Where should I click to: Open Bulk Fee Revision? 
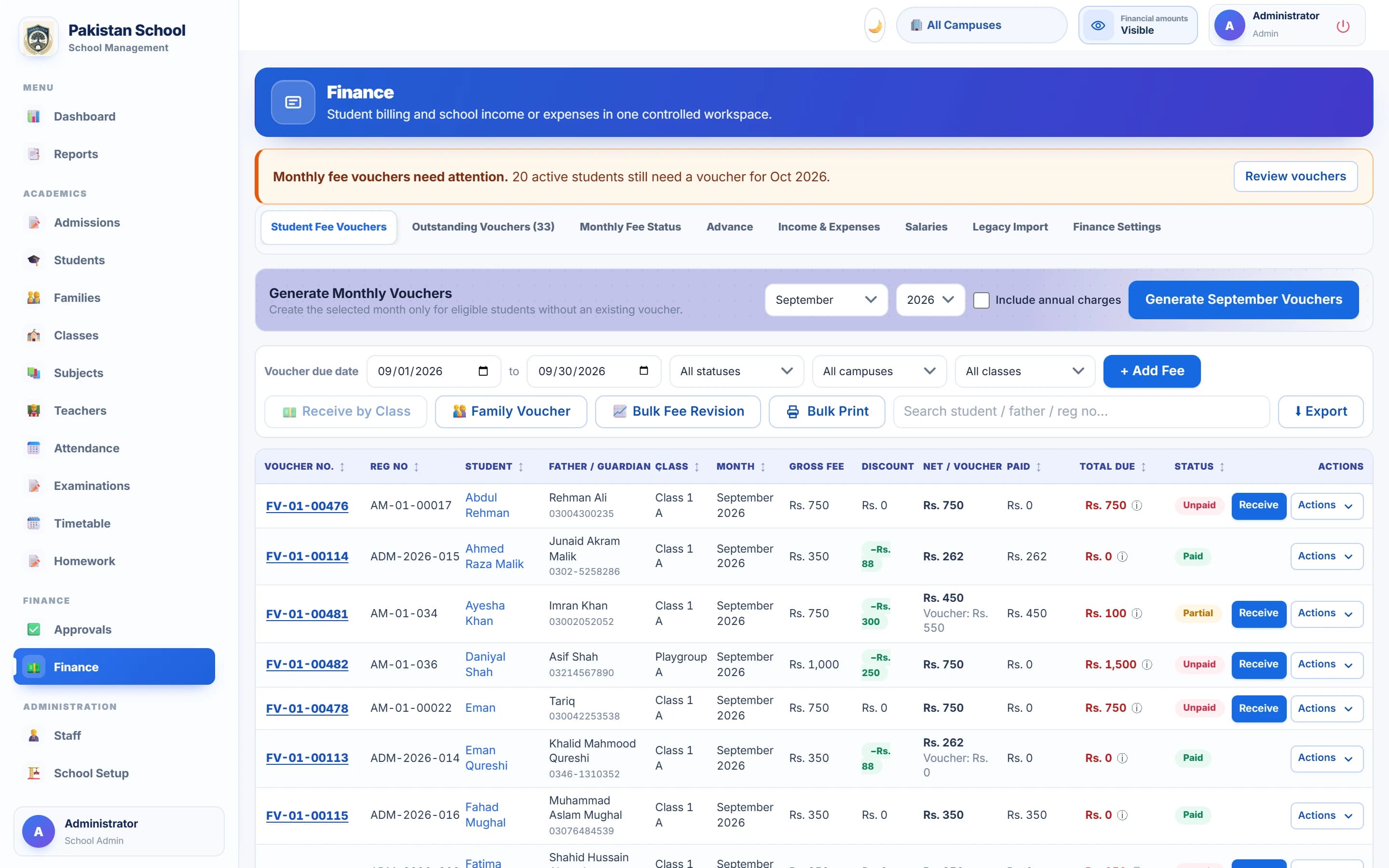pyautogui.click(x=678, y=412)
